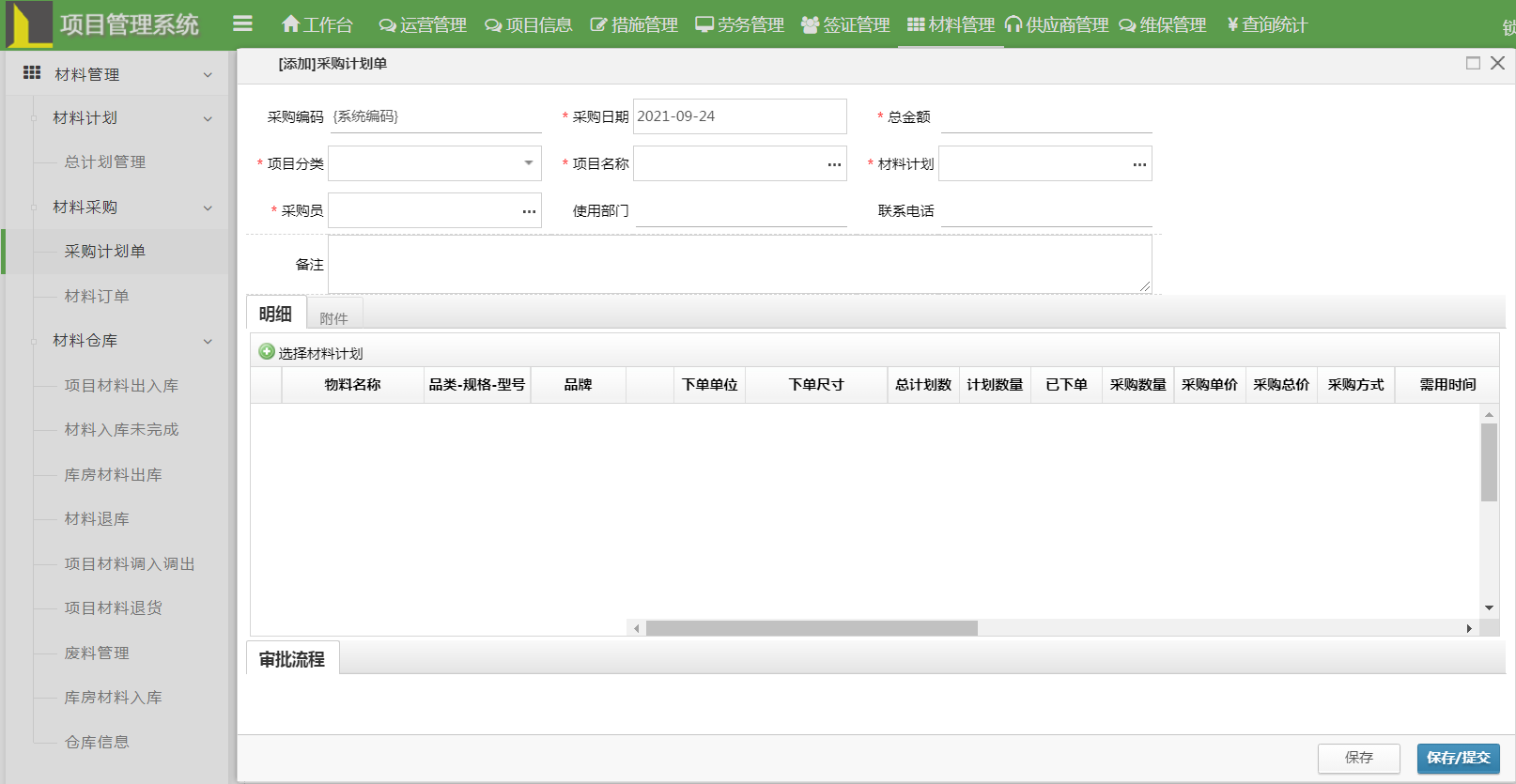Open 查询统计 in top menu

[1267, 24]
